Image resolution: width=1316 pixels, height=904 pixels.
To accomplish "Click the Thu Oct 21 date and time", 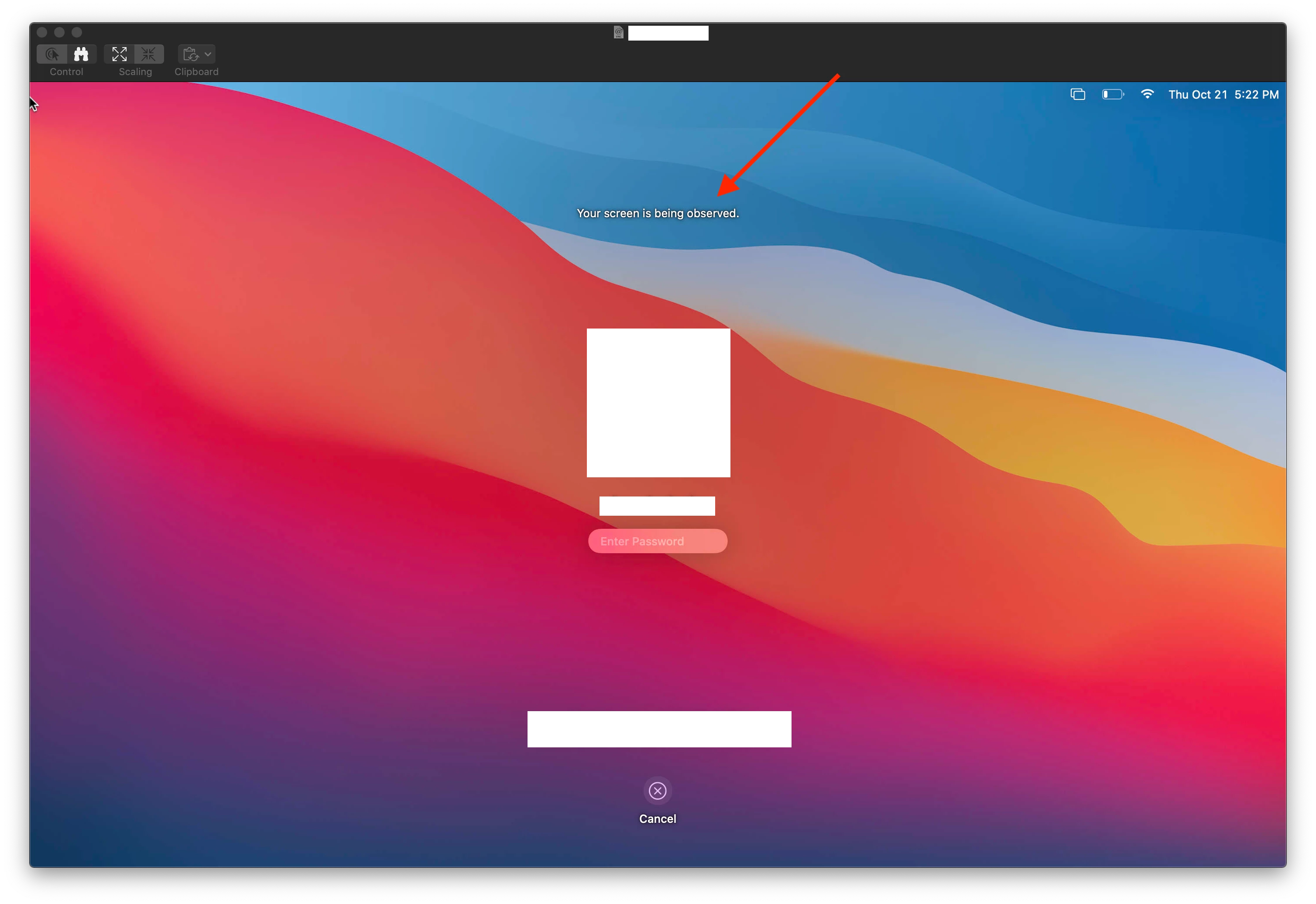I will point(1223,95).
